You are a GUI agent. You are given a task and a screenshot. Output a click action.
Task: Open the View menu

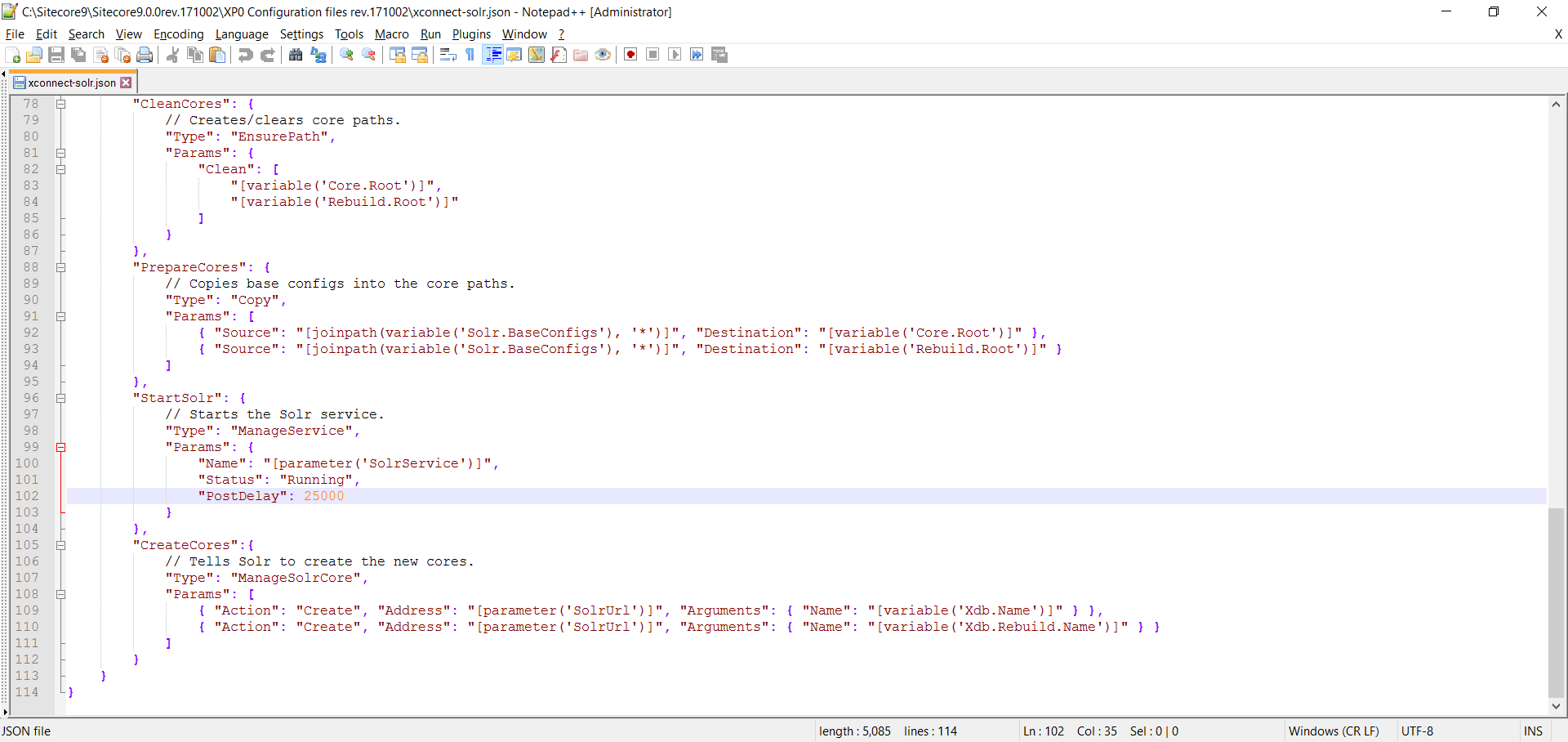click(129, 34)
